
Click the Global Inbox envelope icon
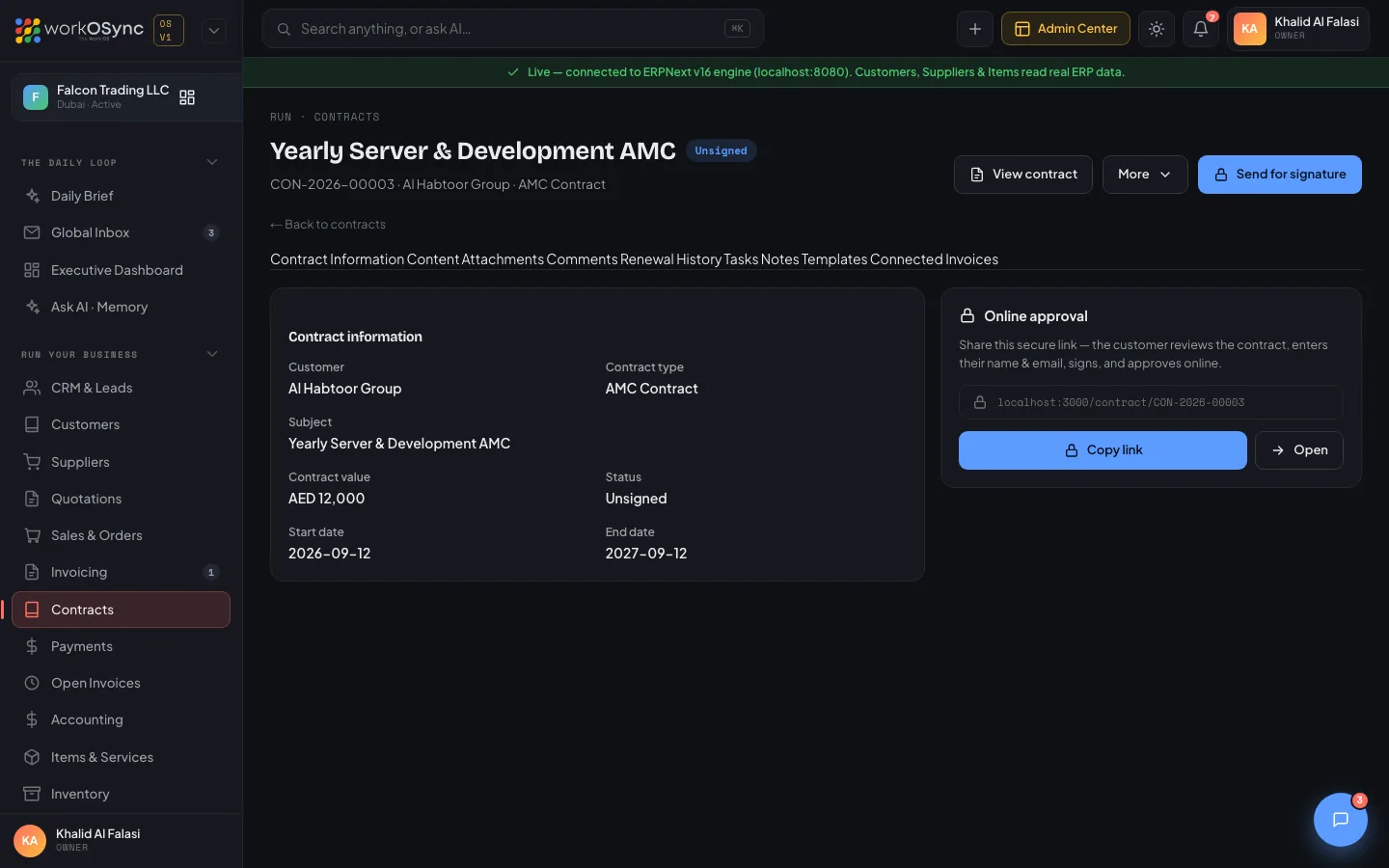click(32, 232)
